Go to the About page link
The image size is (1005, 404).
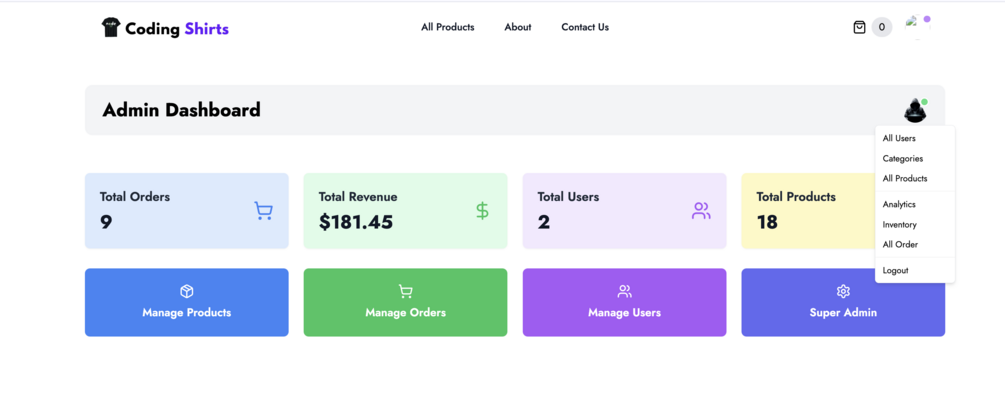(x=518, y=27)
